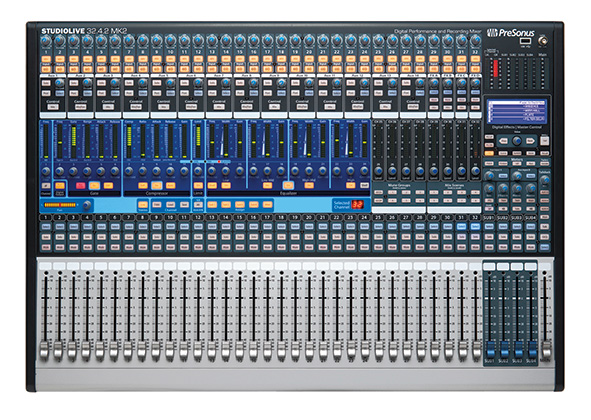Screen dimensions: 591x420
Task: Assign selected channel to Main
Action: [x=268, y=205]
